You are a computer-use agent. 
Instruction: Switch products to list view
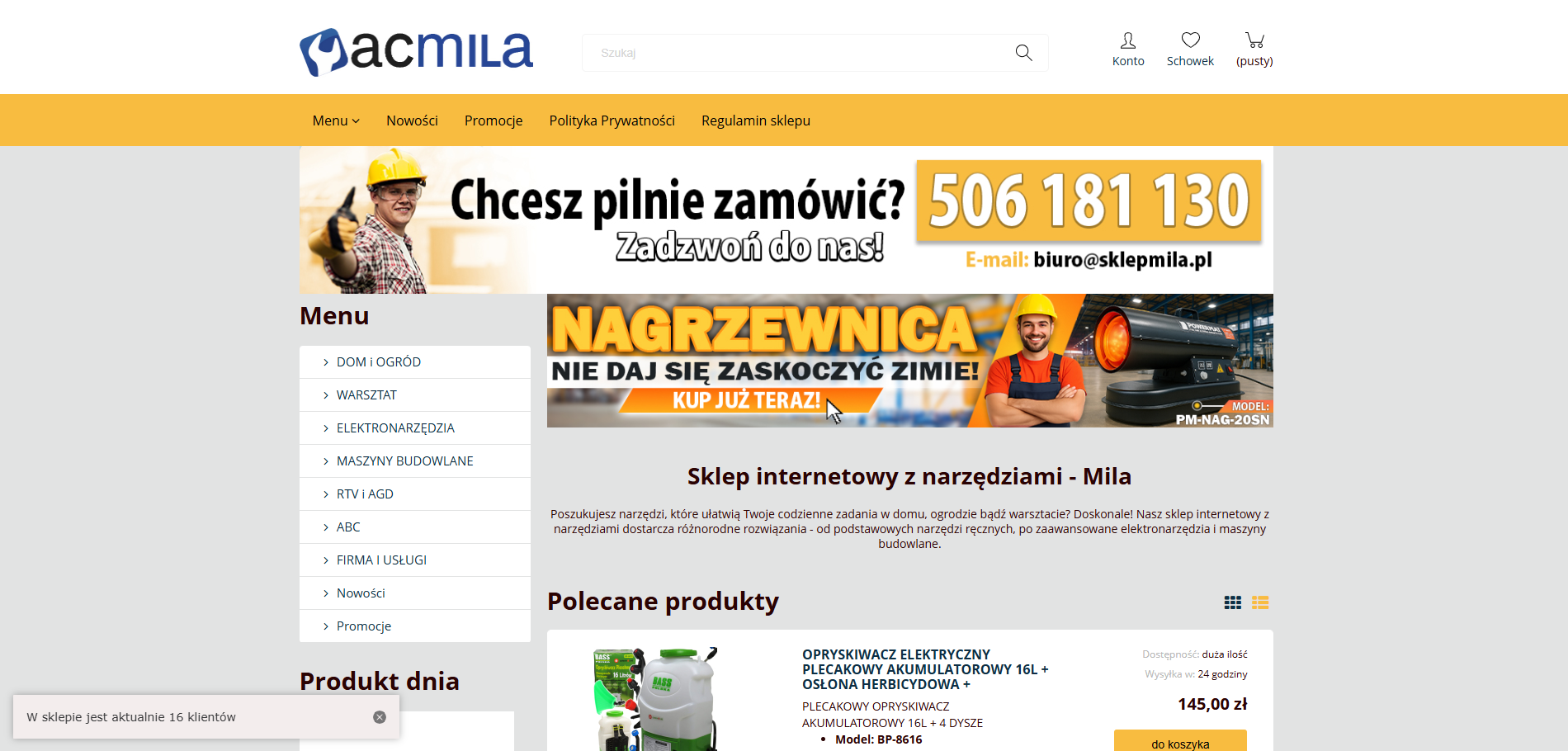(x=1260, y=603)
